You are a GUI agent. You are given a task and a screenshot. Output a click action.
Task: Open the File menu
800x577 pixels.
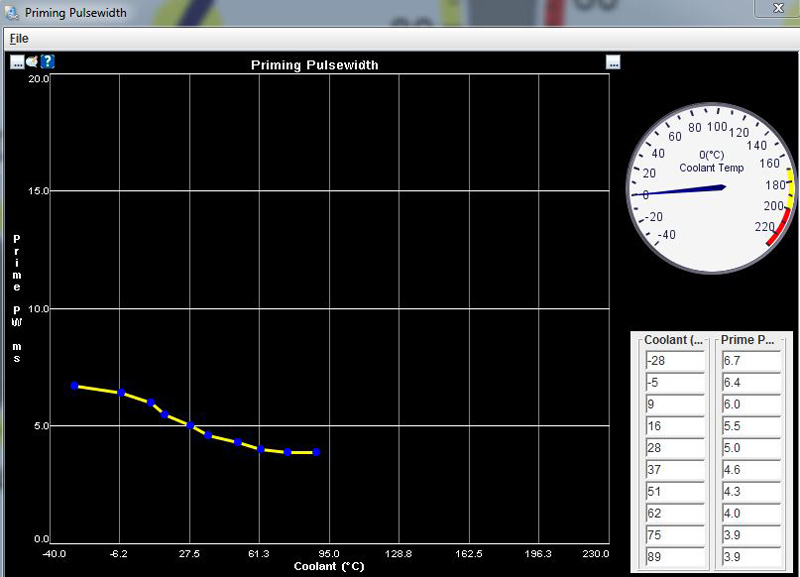coord(19,38)
